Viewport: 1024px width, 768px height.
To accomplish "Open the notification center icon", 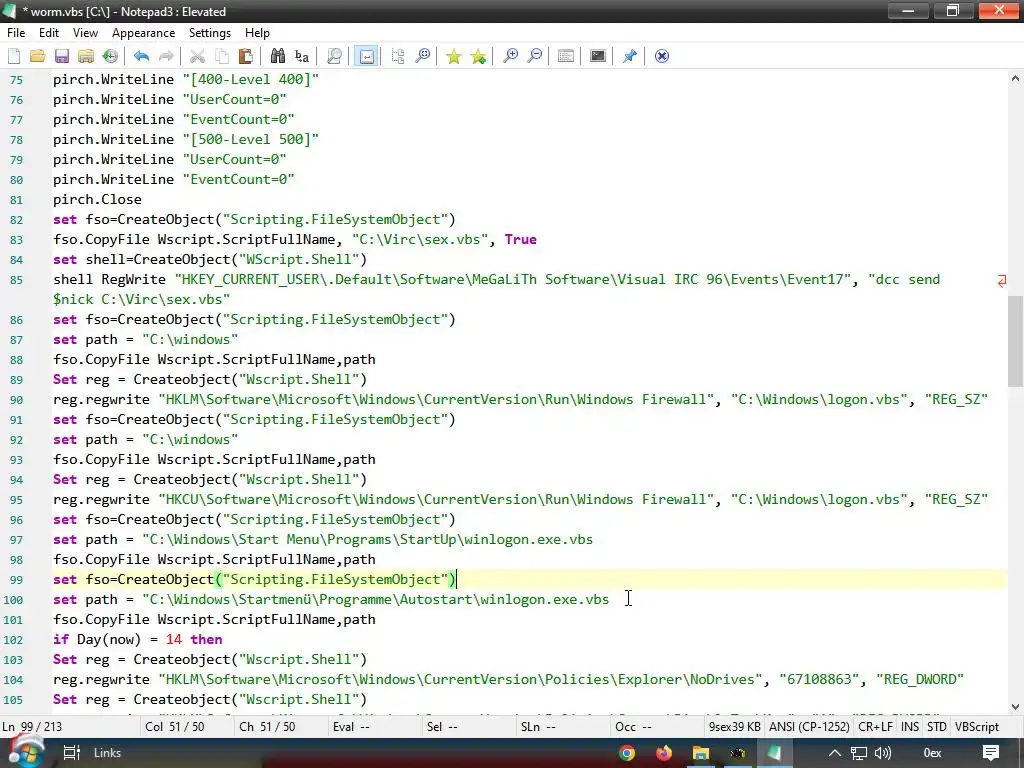I will point(991,753).
